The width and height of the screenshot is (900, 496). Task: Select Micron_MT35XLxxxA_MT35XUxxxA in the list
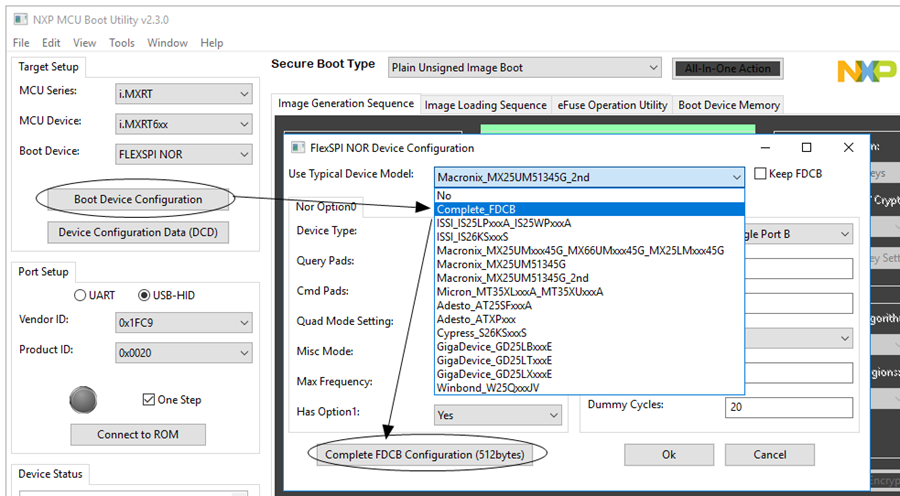click(589, 292)
